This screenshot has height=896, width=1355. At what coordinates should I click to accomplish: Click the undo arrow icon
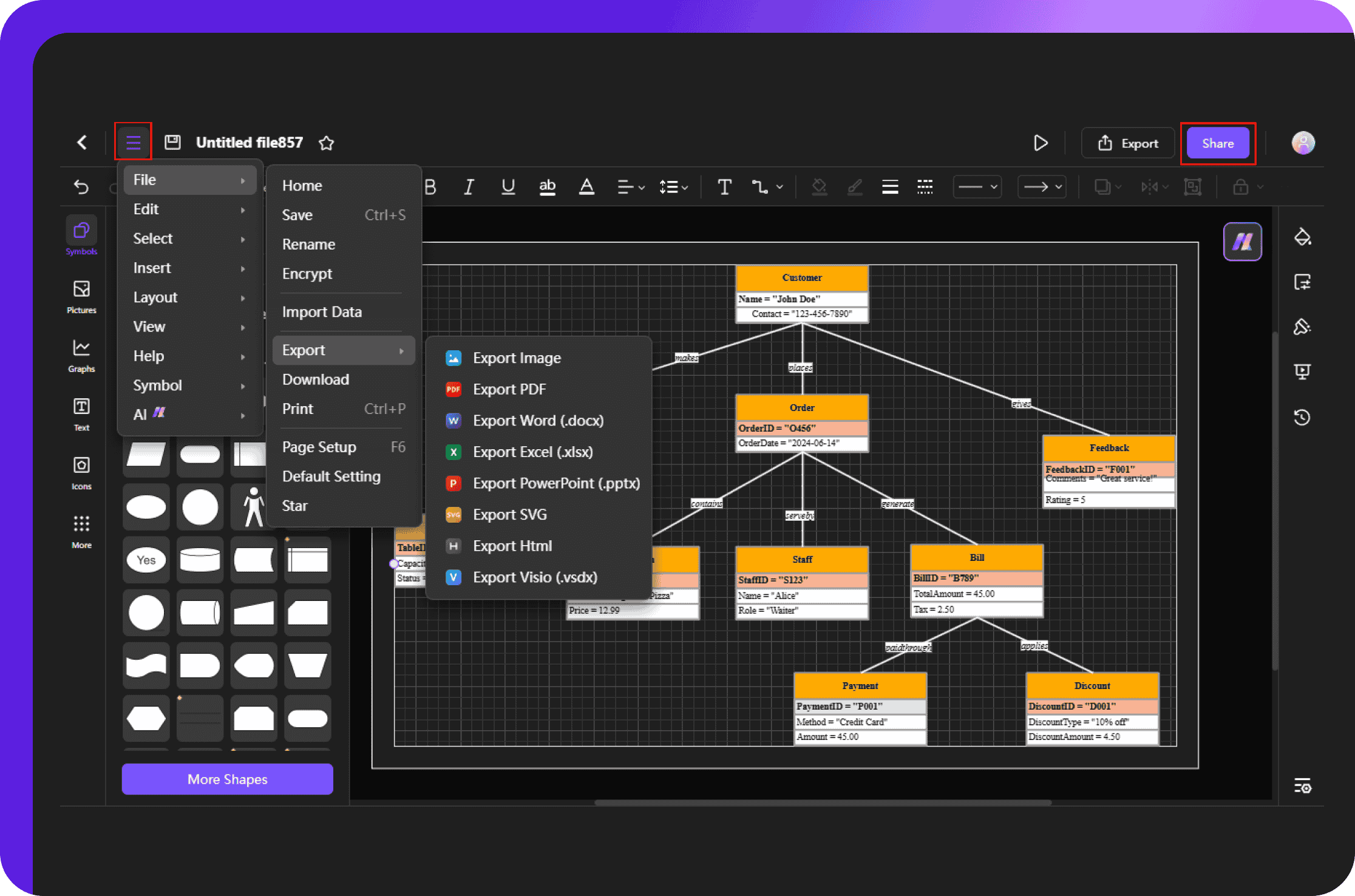(81, 186)
